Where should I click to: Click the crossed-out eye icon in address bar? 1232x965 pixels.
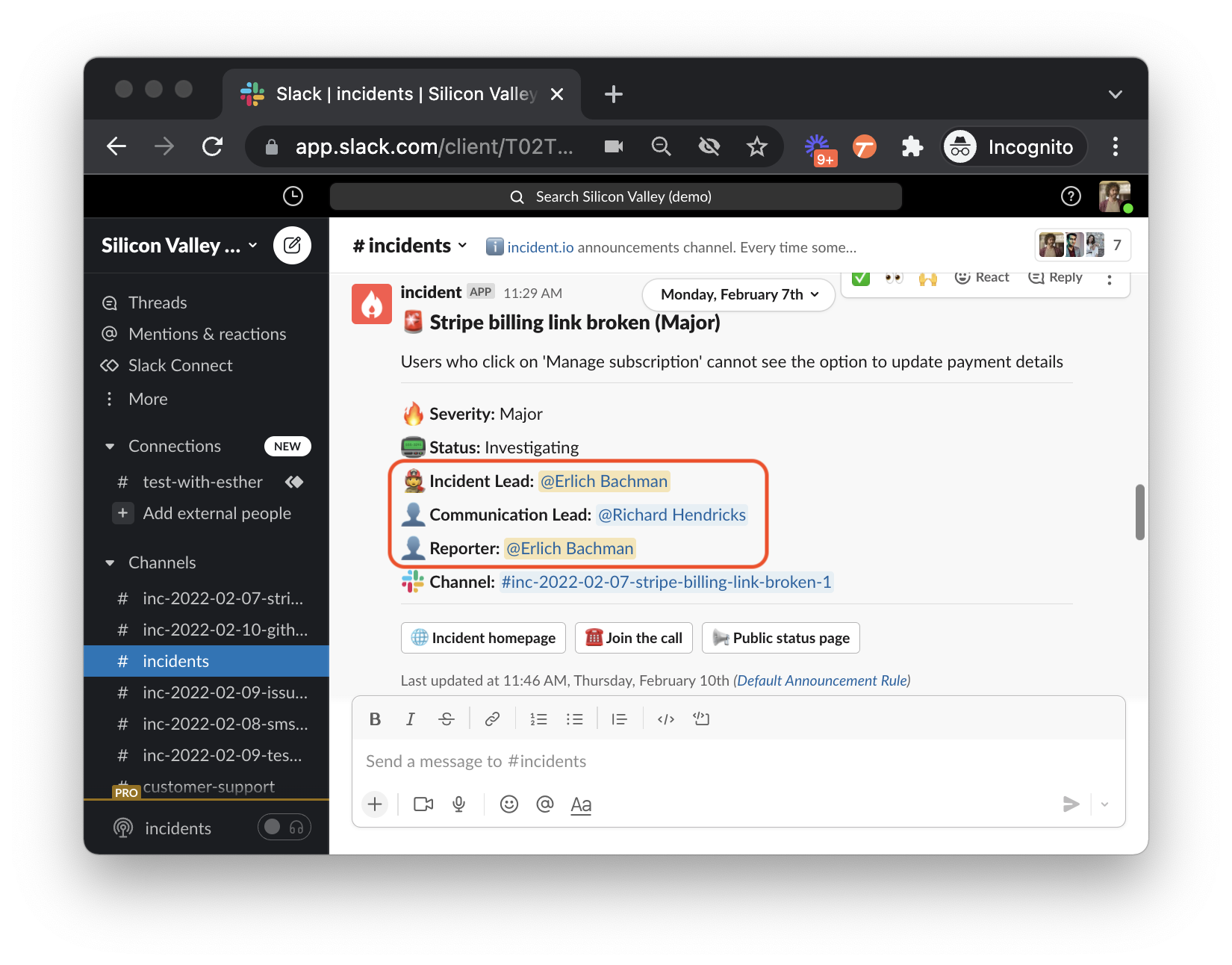click(x=709, y=146)
